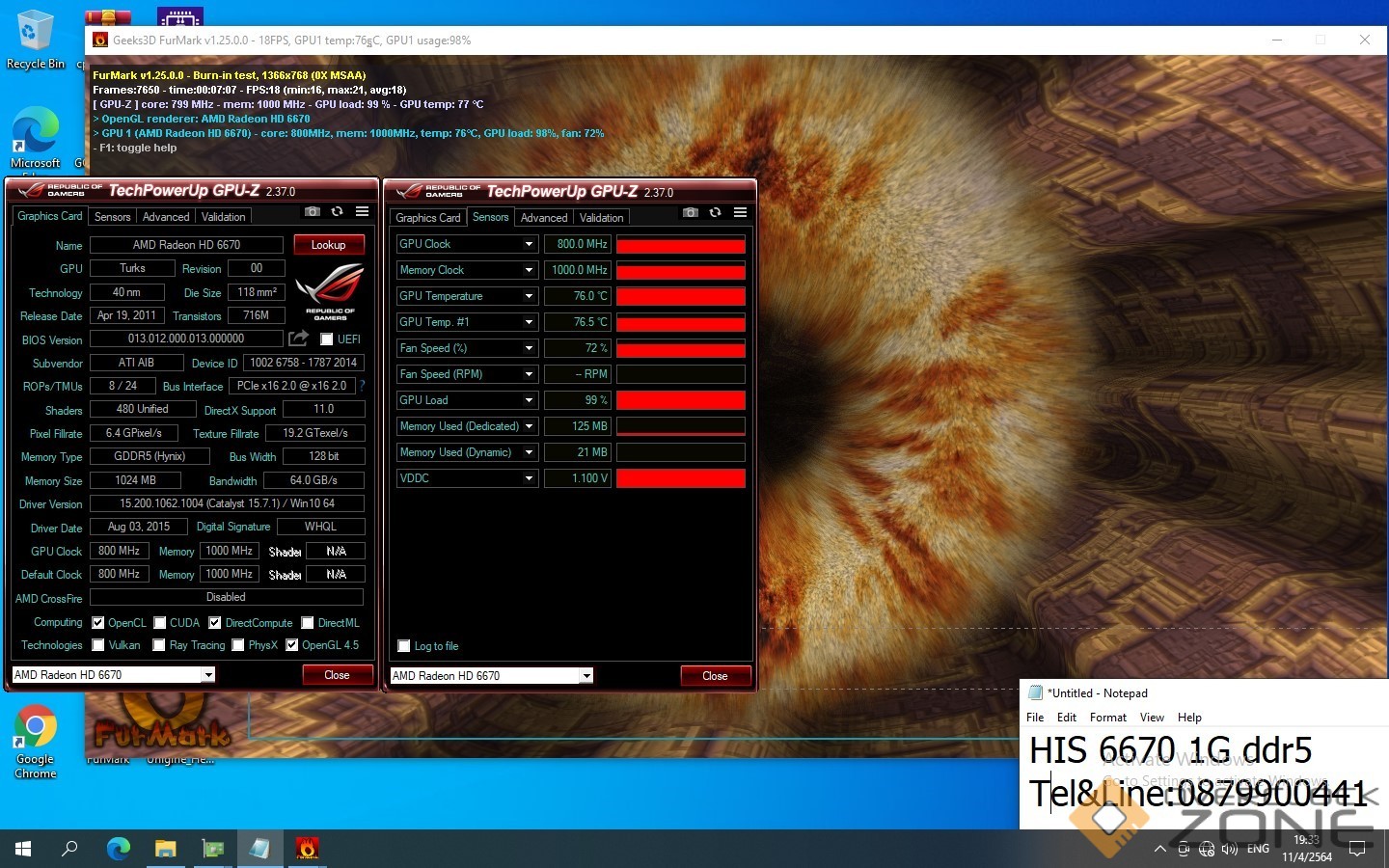Screen dimensions: 1389x868
Task: Select the Google Chrome desktop shortcut
Action: [36, 741]
